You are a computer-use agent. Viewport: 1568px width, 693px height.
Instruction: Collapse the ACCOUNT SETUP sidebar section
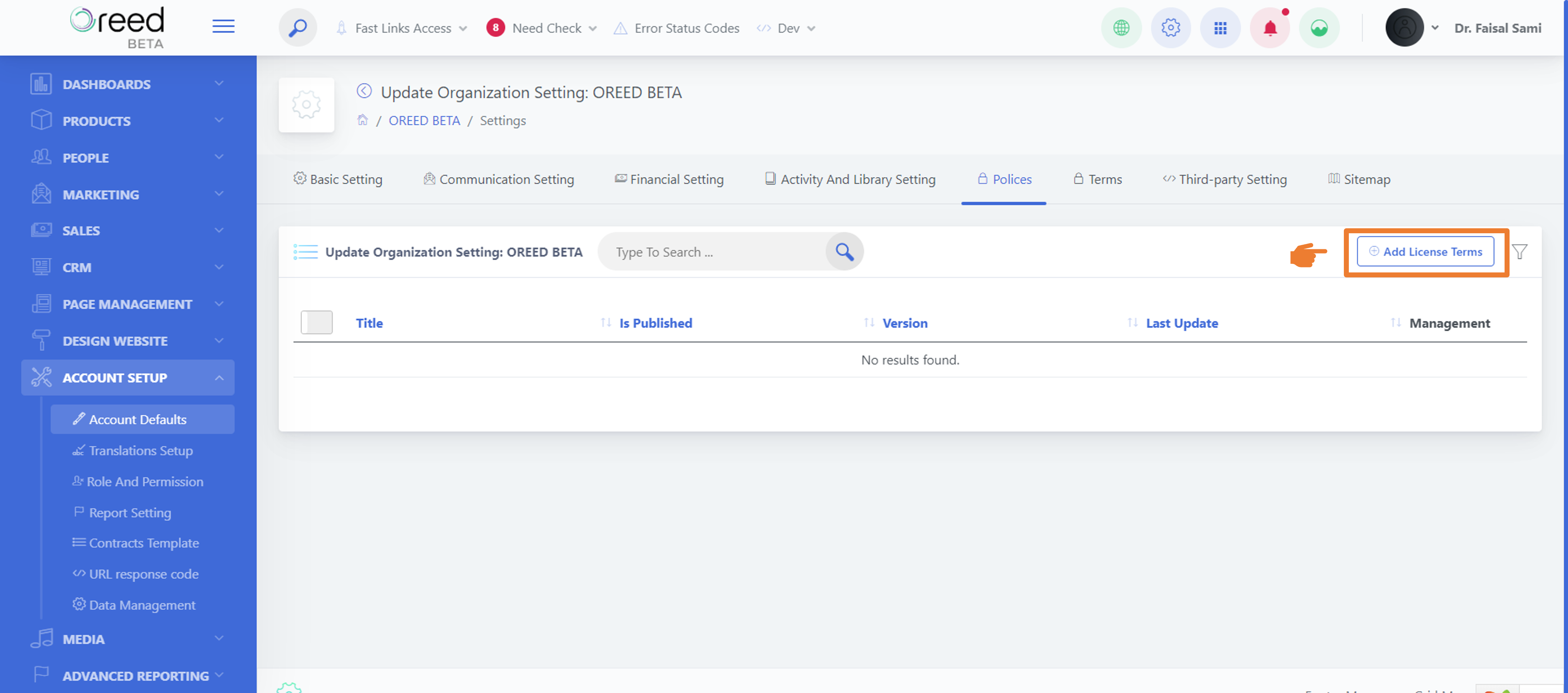coord(128,378)
